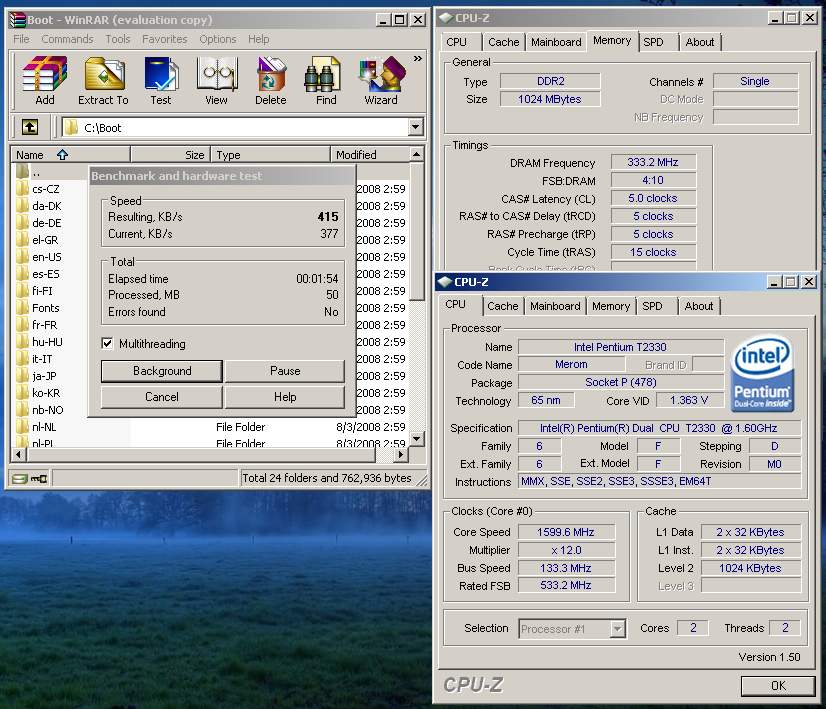Switch to Cache tab in front CPU-Z window

pyautogui.click(x=503, y=306)
